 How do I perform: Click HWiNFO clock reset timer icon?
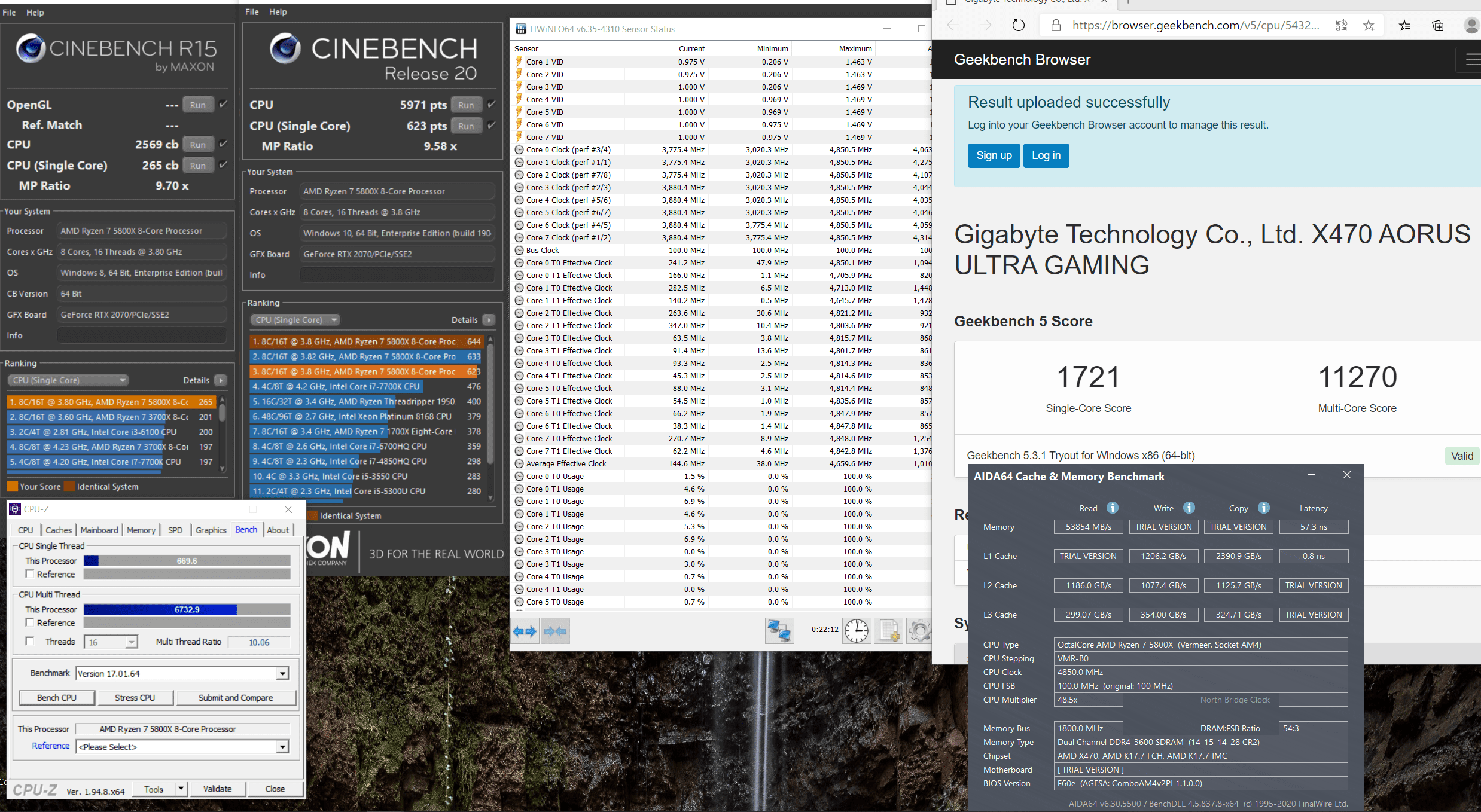[x=856, y=630]
